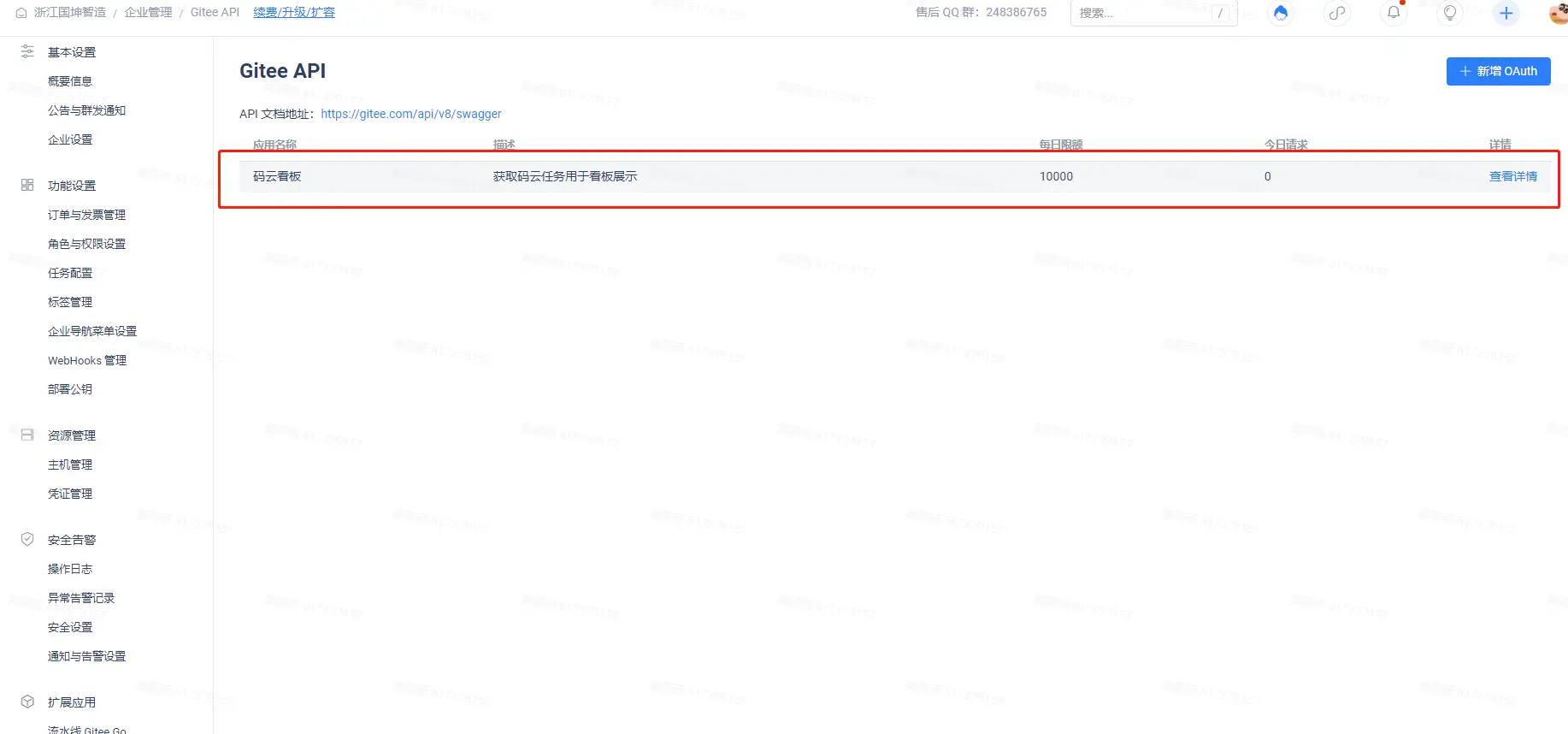Open the Swagger API docs link
The height and width of the screenshot is (734, 1568).
[411, 114]
